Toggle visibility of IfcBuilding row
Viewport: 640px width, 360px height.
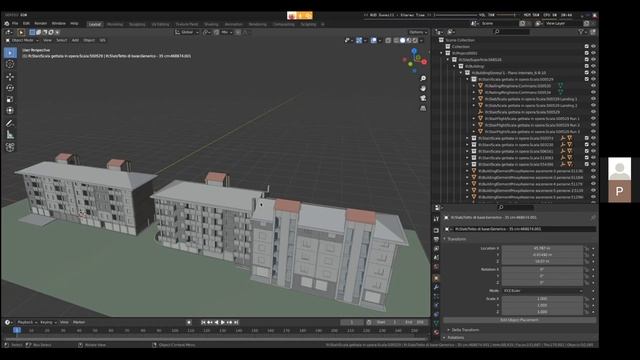click(593, 66)
